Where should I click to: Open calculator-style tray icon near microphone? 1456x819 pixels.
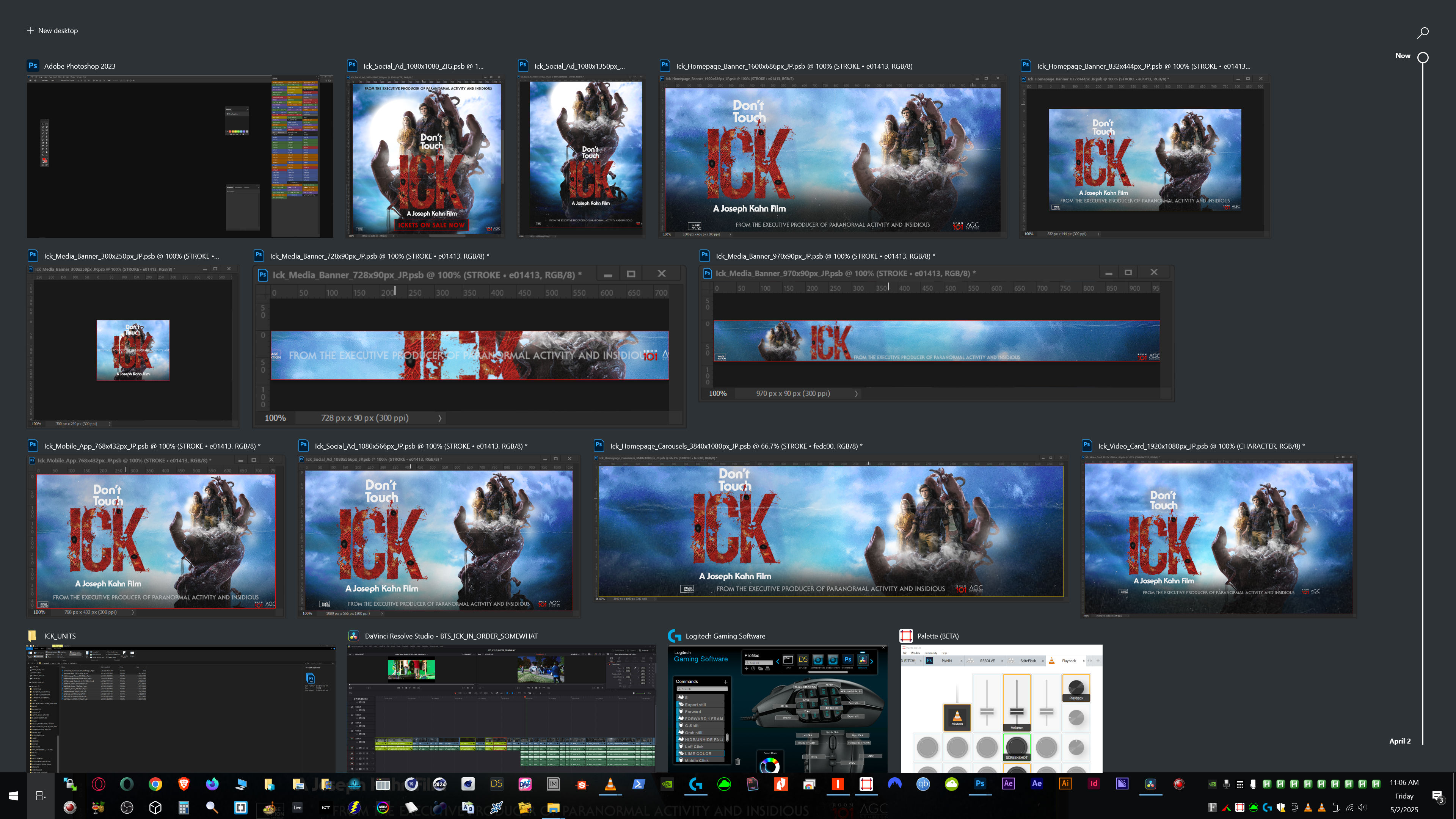tap(1239, 784)
